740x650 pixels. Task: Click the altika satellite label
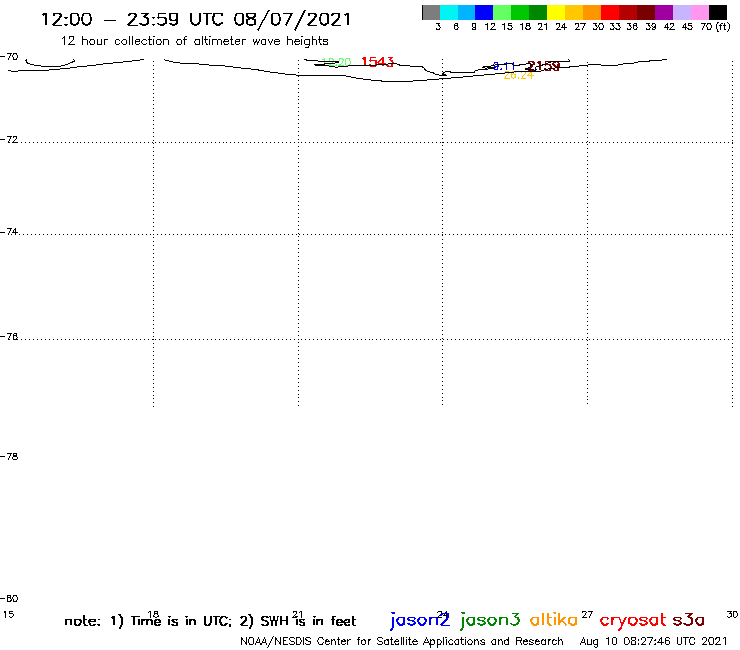click(554, 619)
